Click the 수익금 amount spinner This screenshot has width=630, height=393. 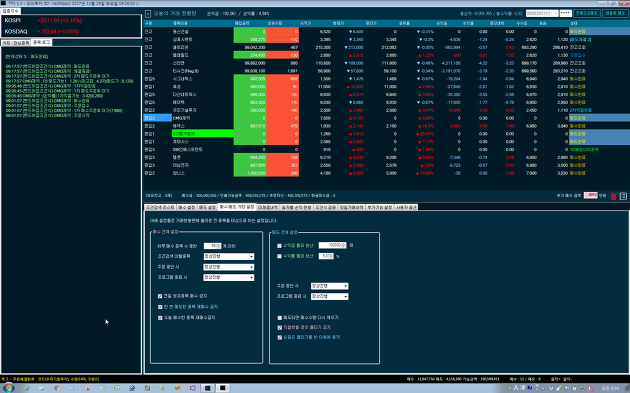(x=332, y=245)
